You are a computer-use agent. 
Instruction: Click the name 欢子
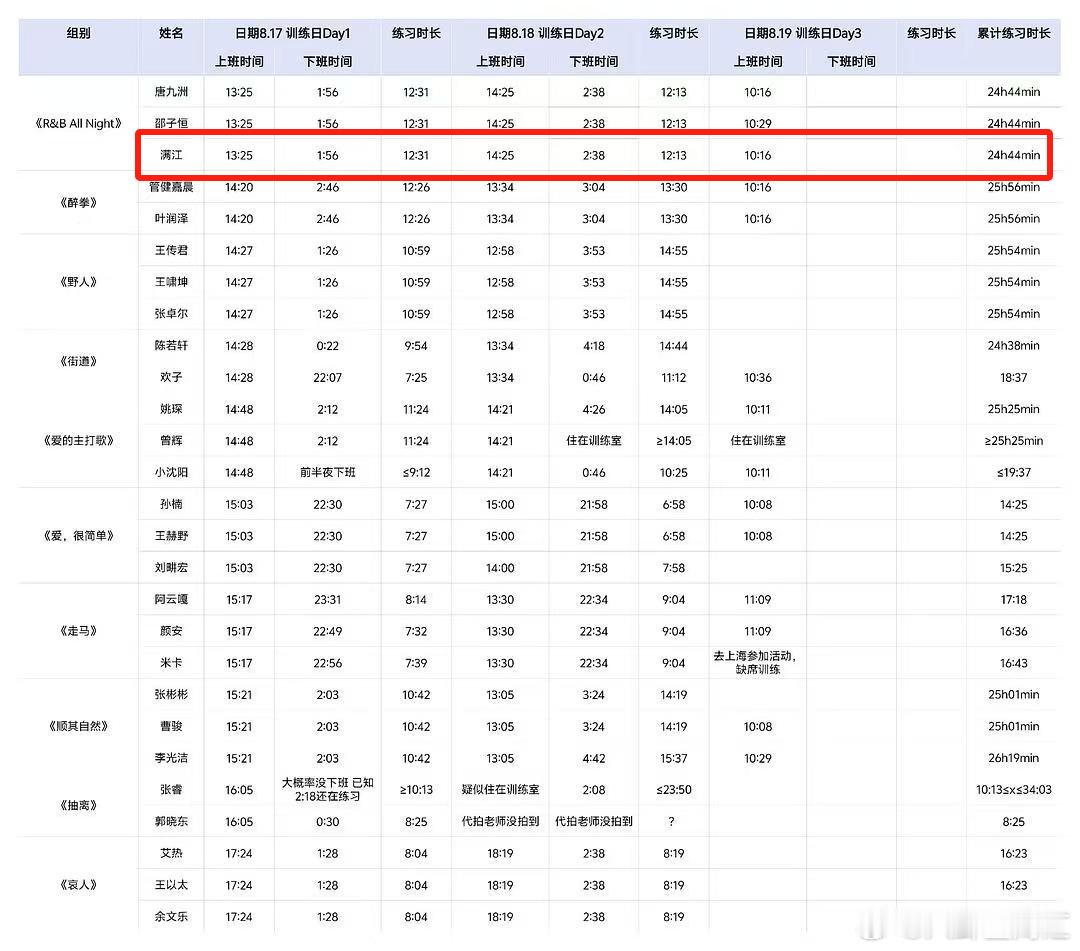[171, 377]
